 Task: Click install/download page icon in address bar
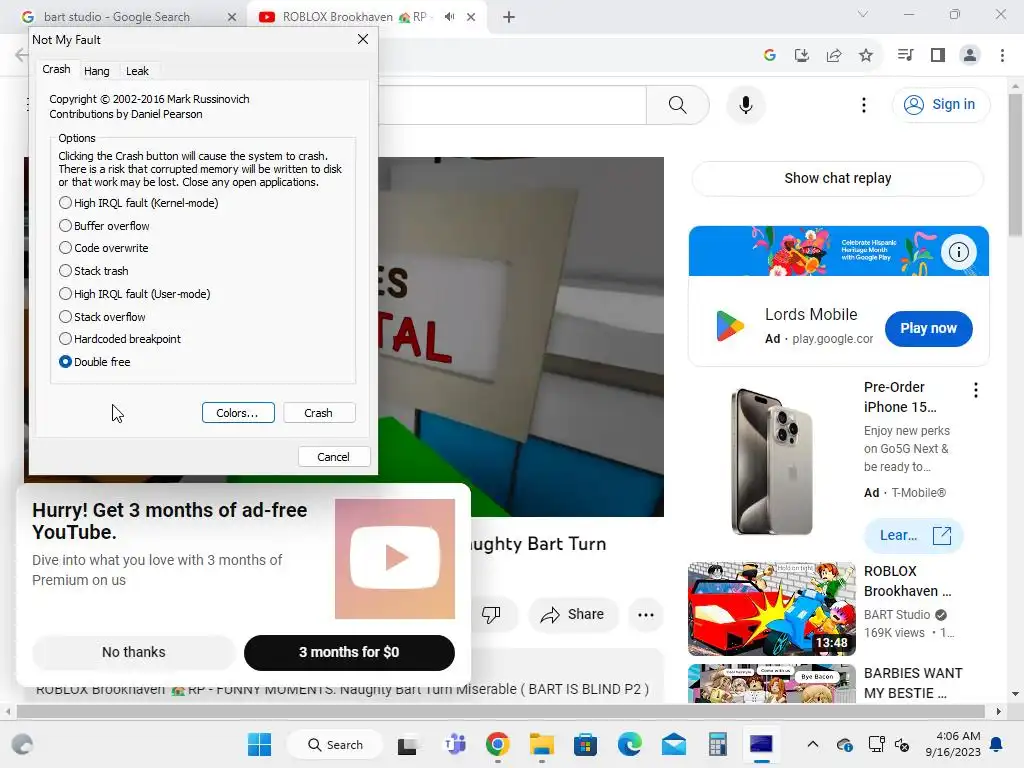pos(802,56)
